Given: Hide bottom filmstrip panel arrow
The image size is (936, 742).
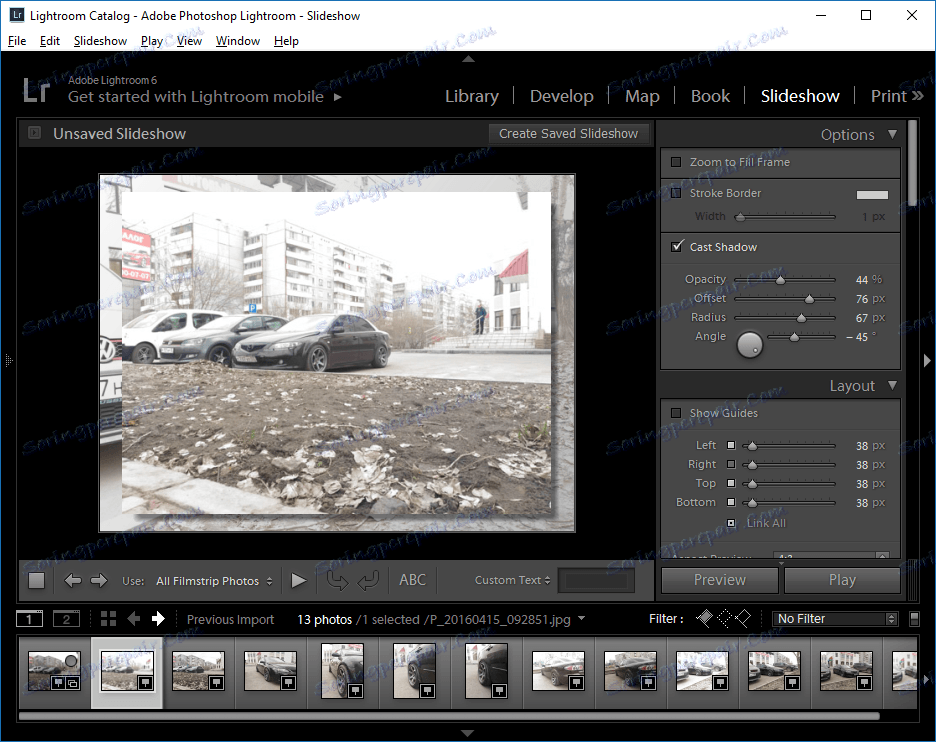Looking at the screenshot, I should (x=468, y=733).
